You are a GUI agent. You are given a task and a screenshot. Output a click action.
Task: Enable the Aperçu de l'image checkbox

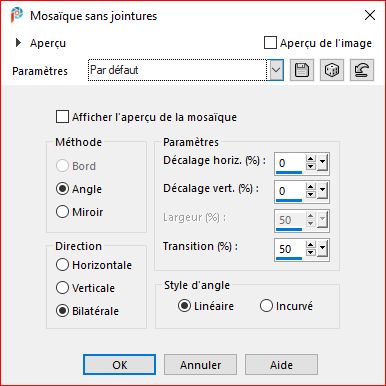(x=270, y=43)
